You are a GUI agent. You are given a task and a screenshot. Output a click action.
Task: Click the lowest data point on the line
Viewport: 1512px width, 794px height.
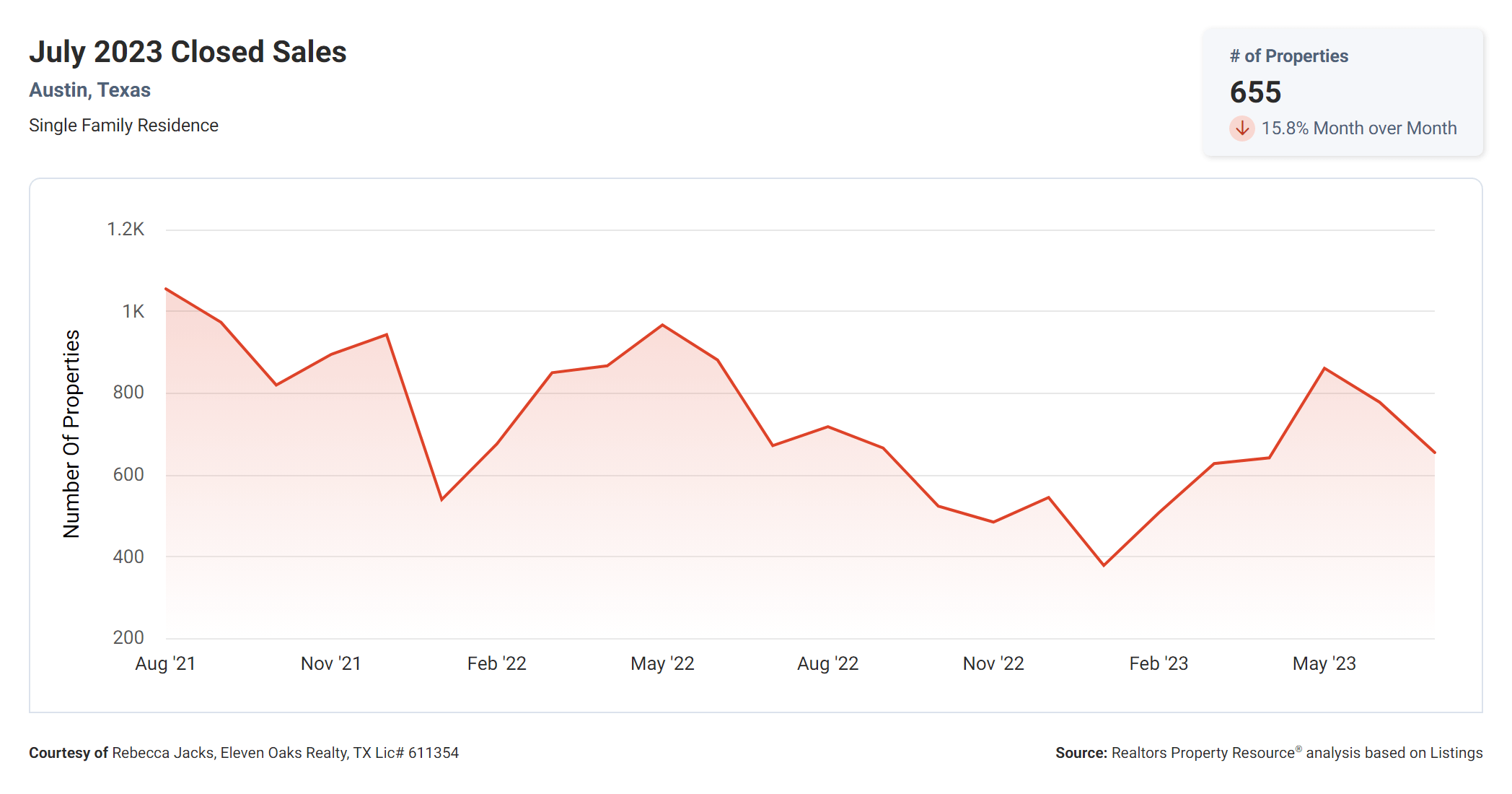tap(1104, 565)
